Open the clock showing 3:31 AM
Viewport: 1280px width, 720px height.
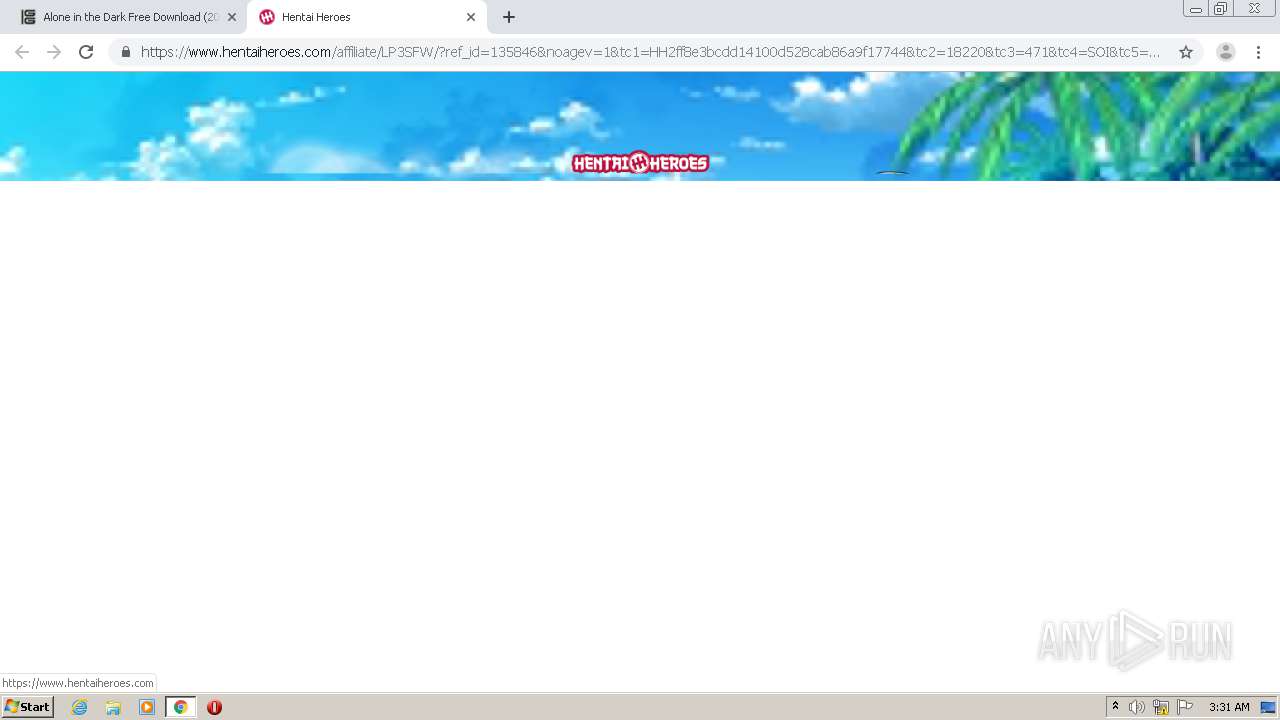1229,707
